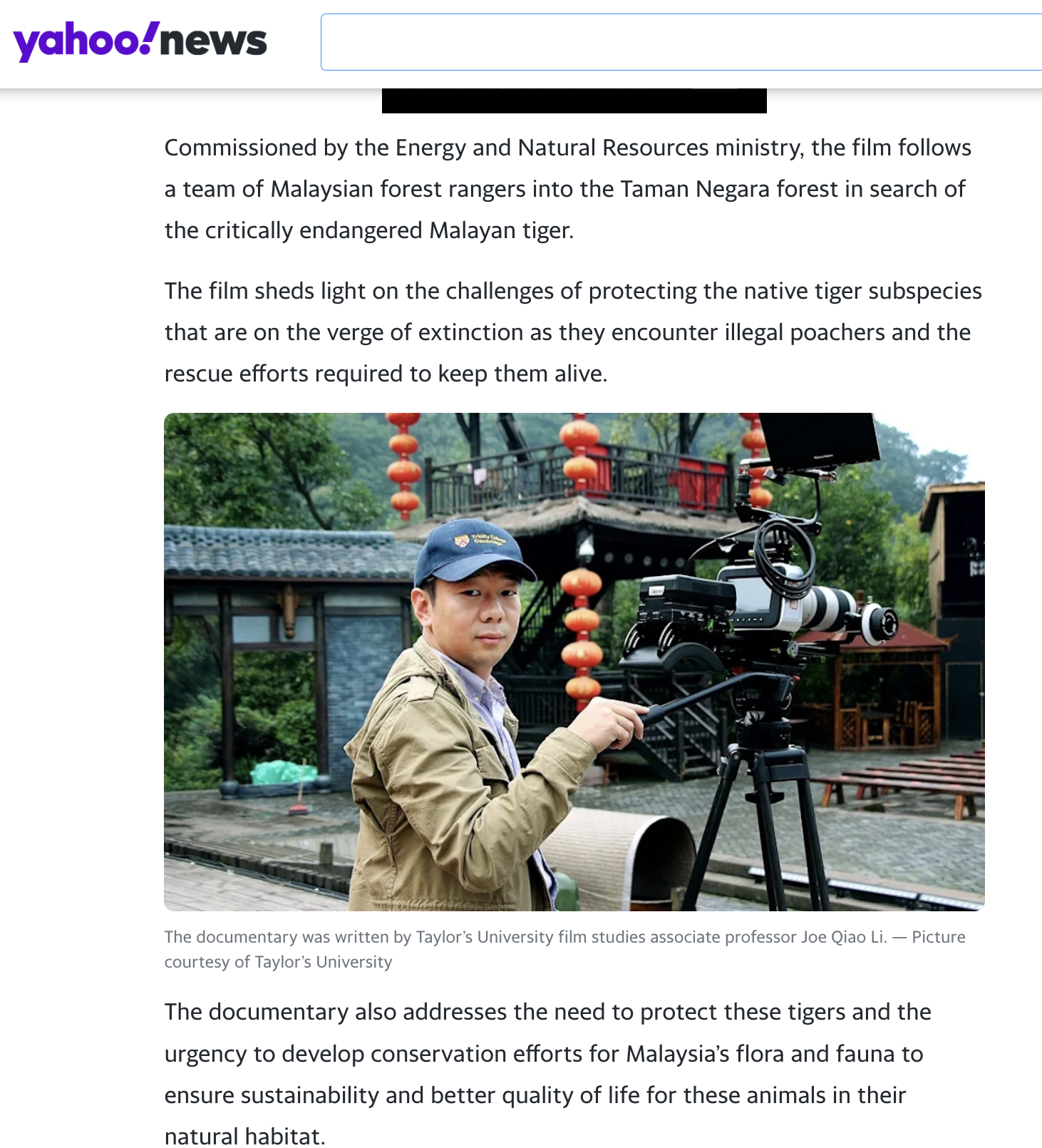Image resolution: width=1042 pixels, height=1148 pixels.
Task: Click the paragraph starting "The film sheds light"
Action: tap(573, 332)
